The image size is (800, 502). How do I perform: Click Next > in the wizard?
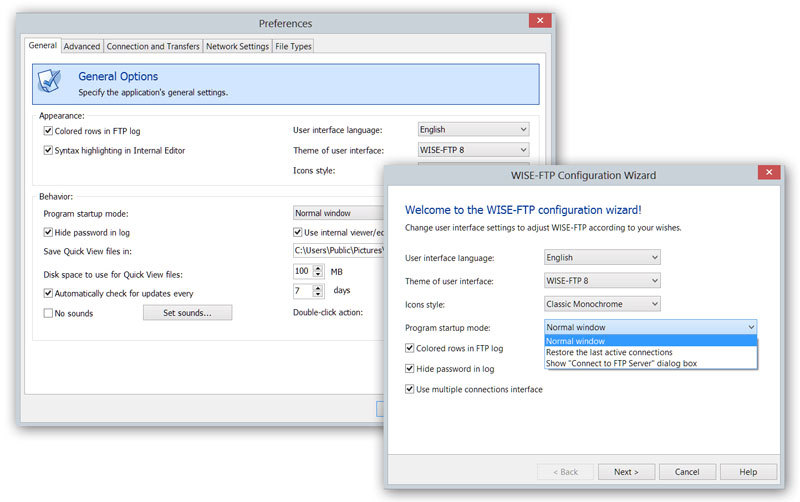click(626, 472)
